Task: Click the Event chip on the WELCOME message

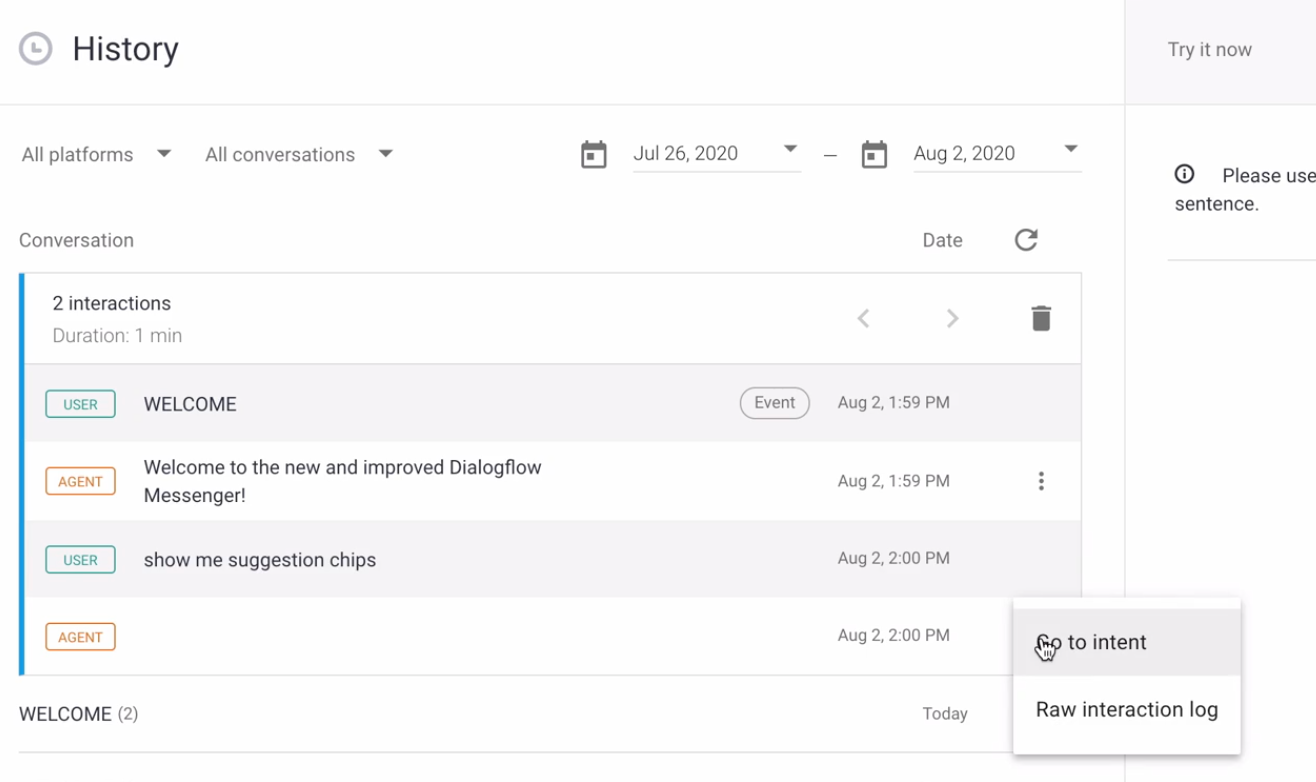Action: (x=774, y=403)
